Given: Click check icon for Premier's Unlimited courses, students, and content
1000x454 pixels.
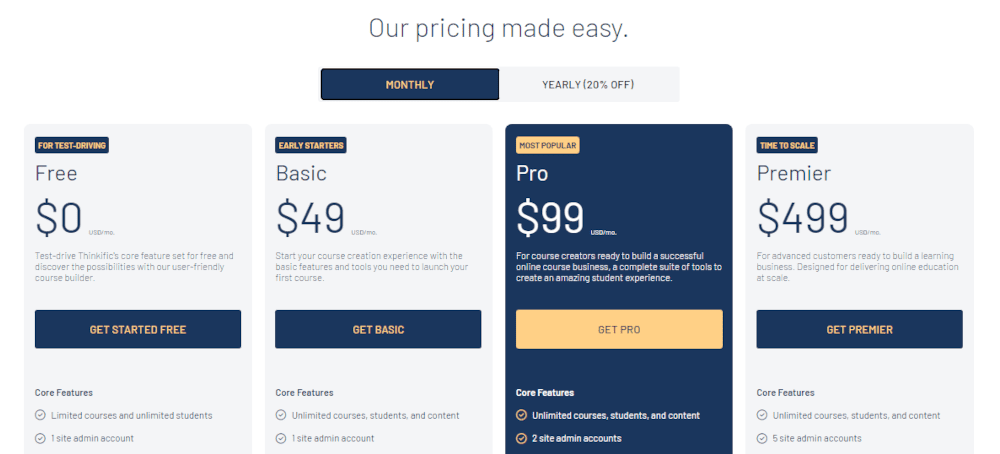Looking at the screenshot, I should point(761,415).
